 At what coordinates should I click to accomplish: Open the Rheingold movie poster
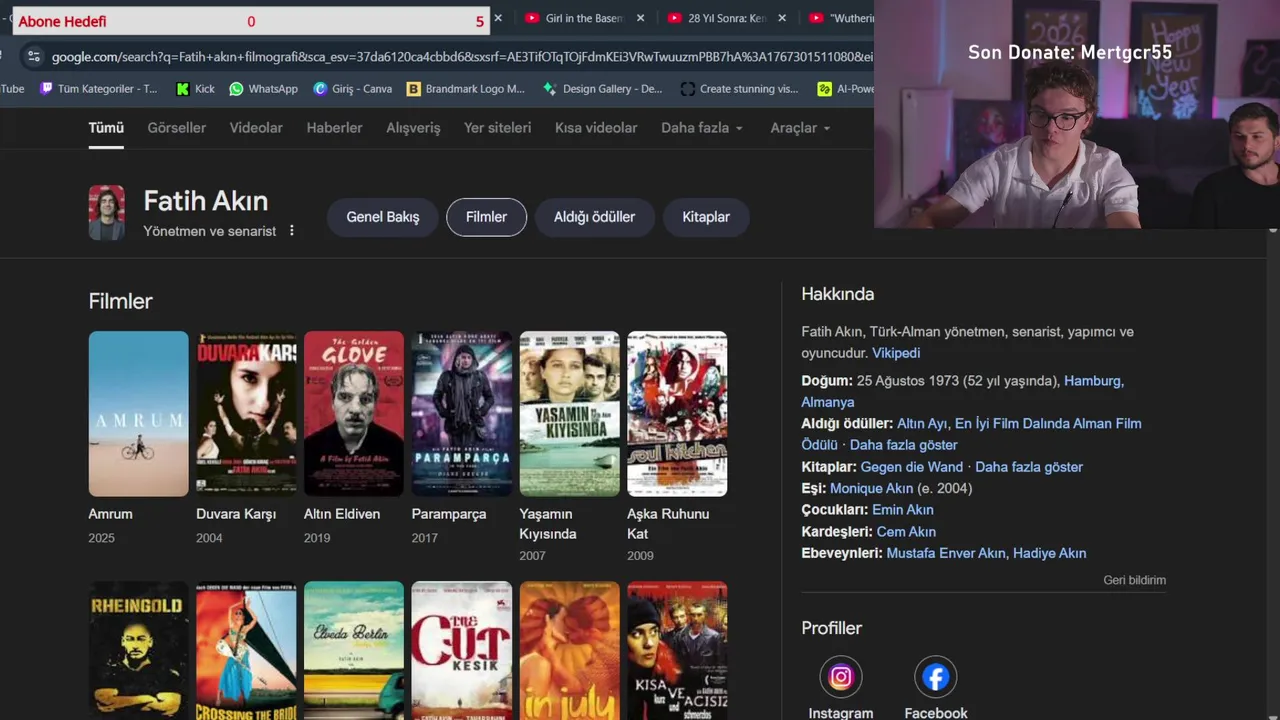tap(138, 651)
